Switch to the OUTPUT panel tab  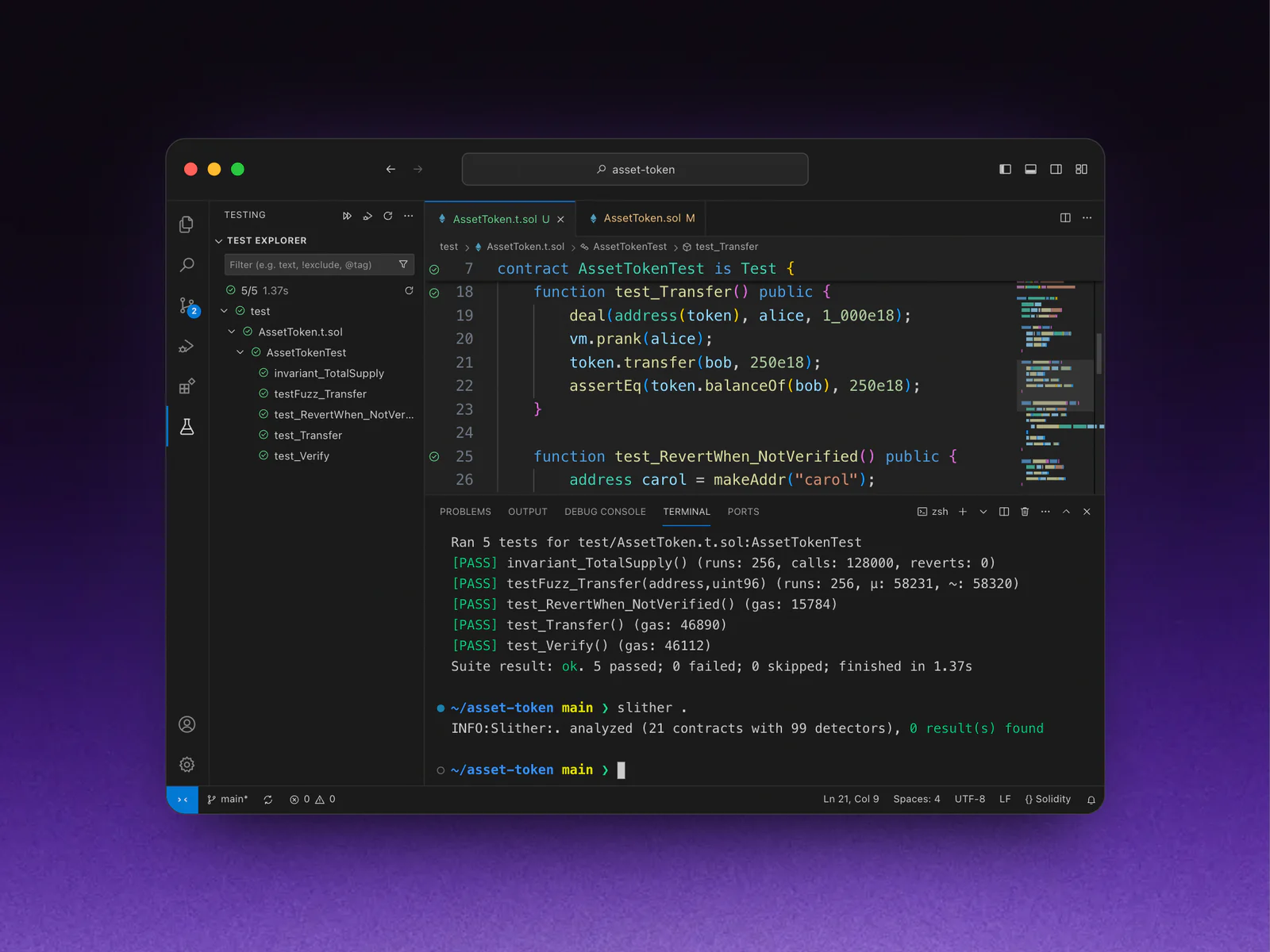point(528,512)
